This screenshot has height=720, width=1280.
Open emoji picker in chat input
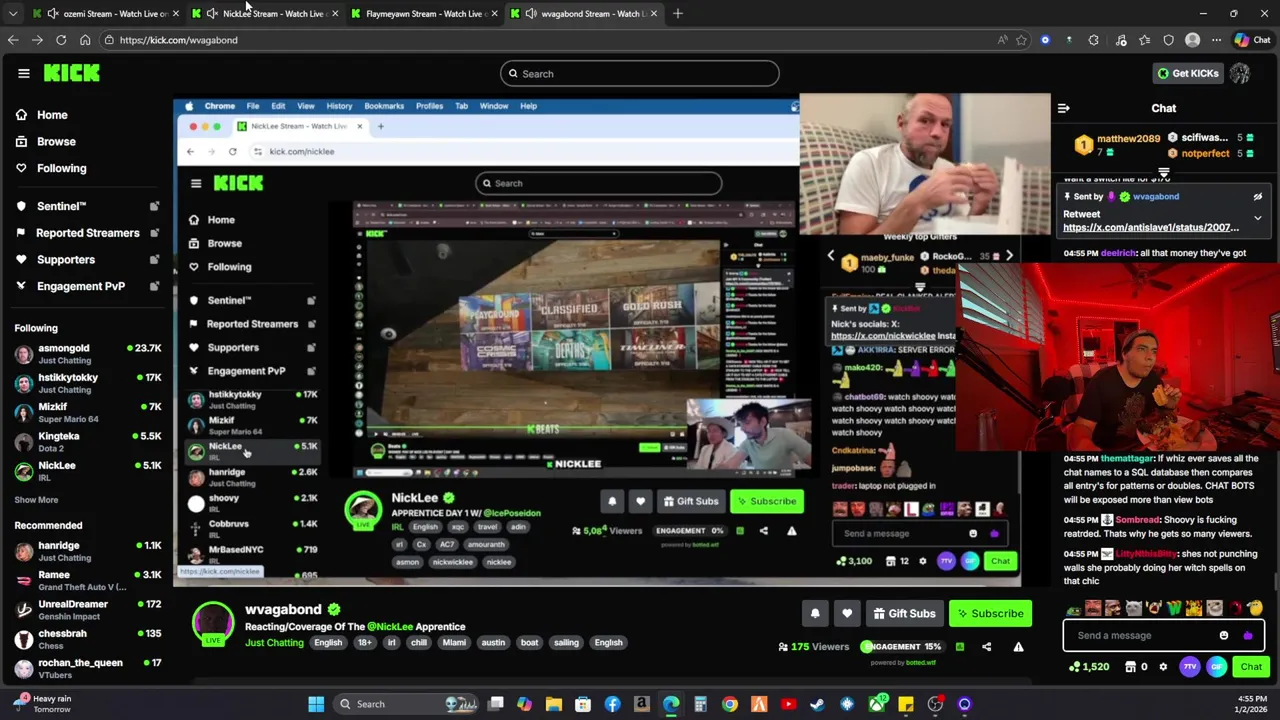tap(1224, 635)
